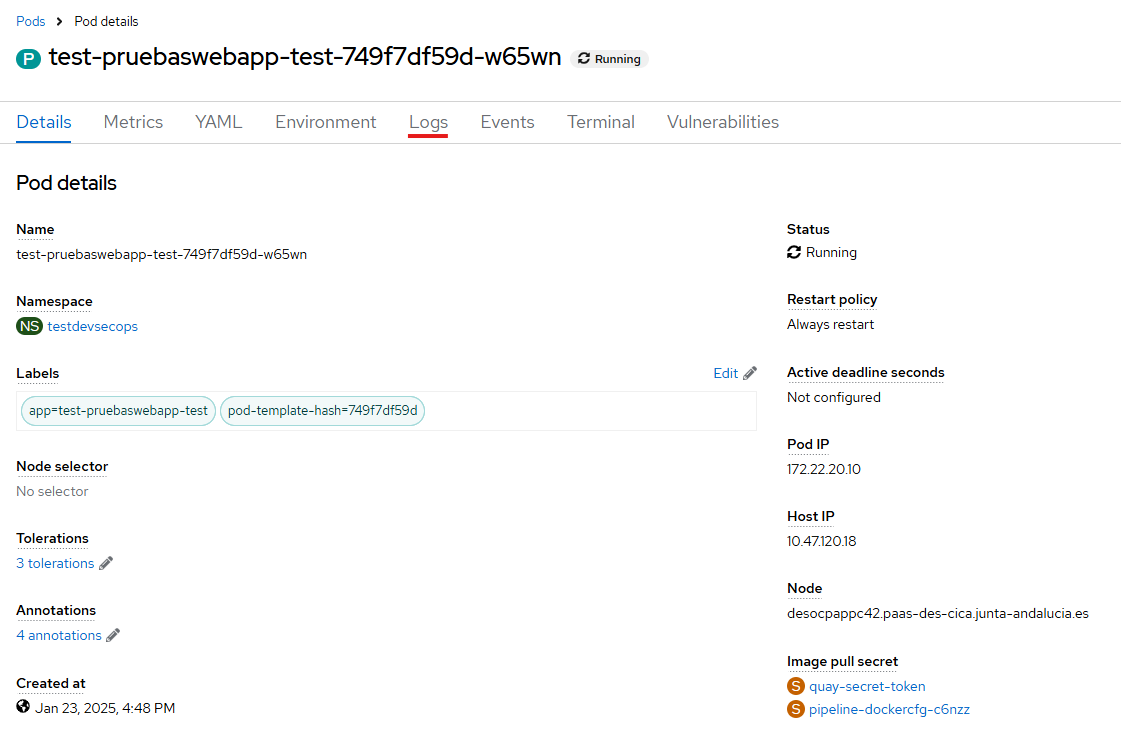1121x737 pixels.
Task: Click the pencil icon next to Labels Edit
Action: (750, 373)
